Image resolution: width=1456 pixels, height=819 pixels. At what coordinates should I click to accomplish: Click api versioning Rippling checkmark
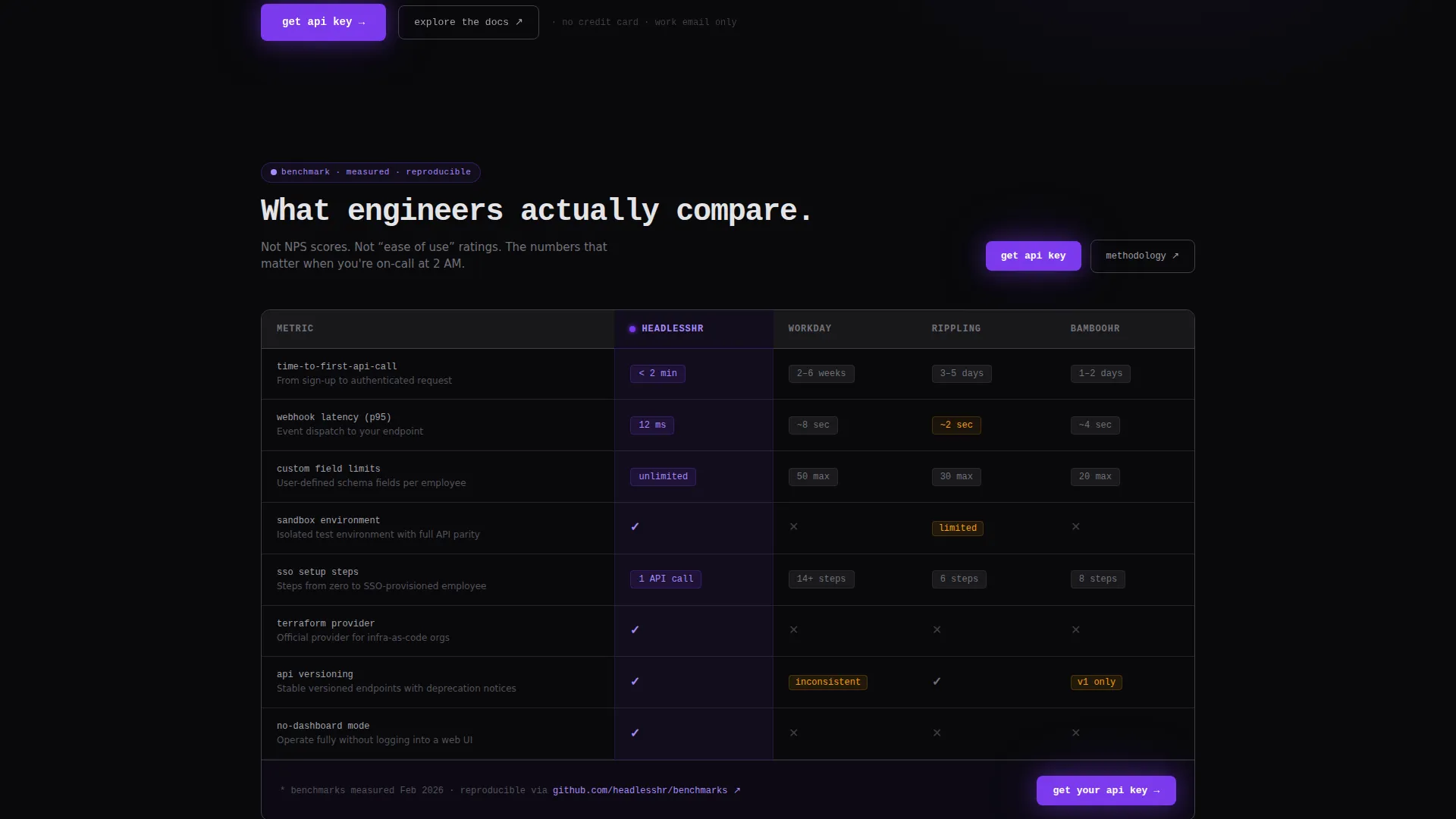click(x=937, y=682)
